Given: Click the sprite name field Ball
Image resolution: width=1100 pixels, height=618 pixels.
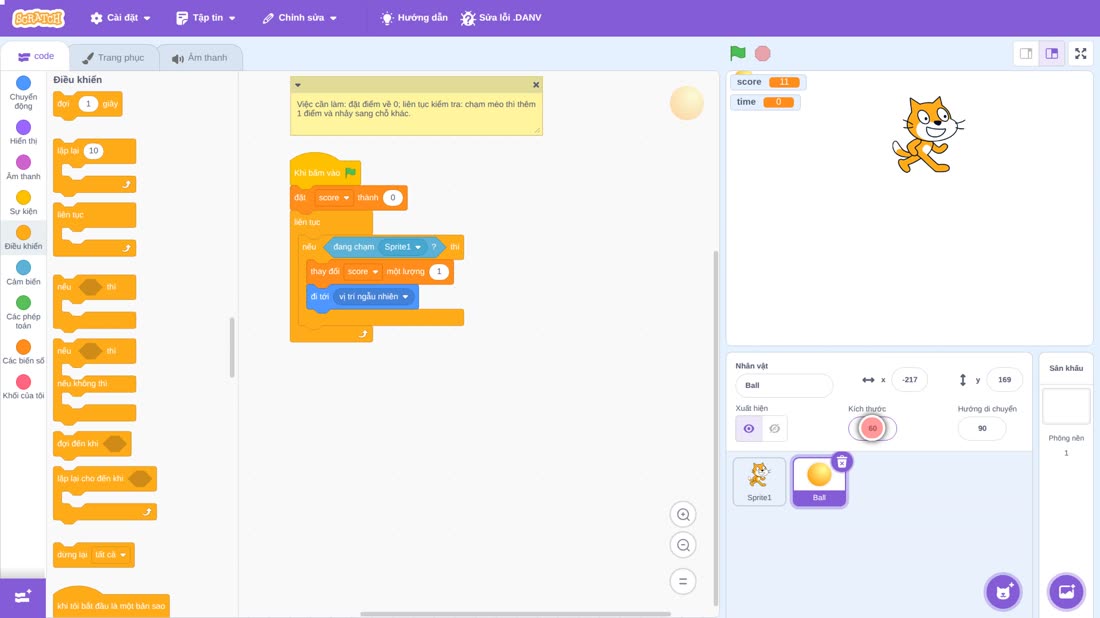Looking at the screenshot, I should [784, 385].
